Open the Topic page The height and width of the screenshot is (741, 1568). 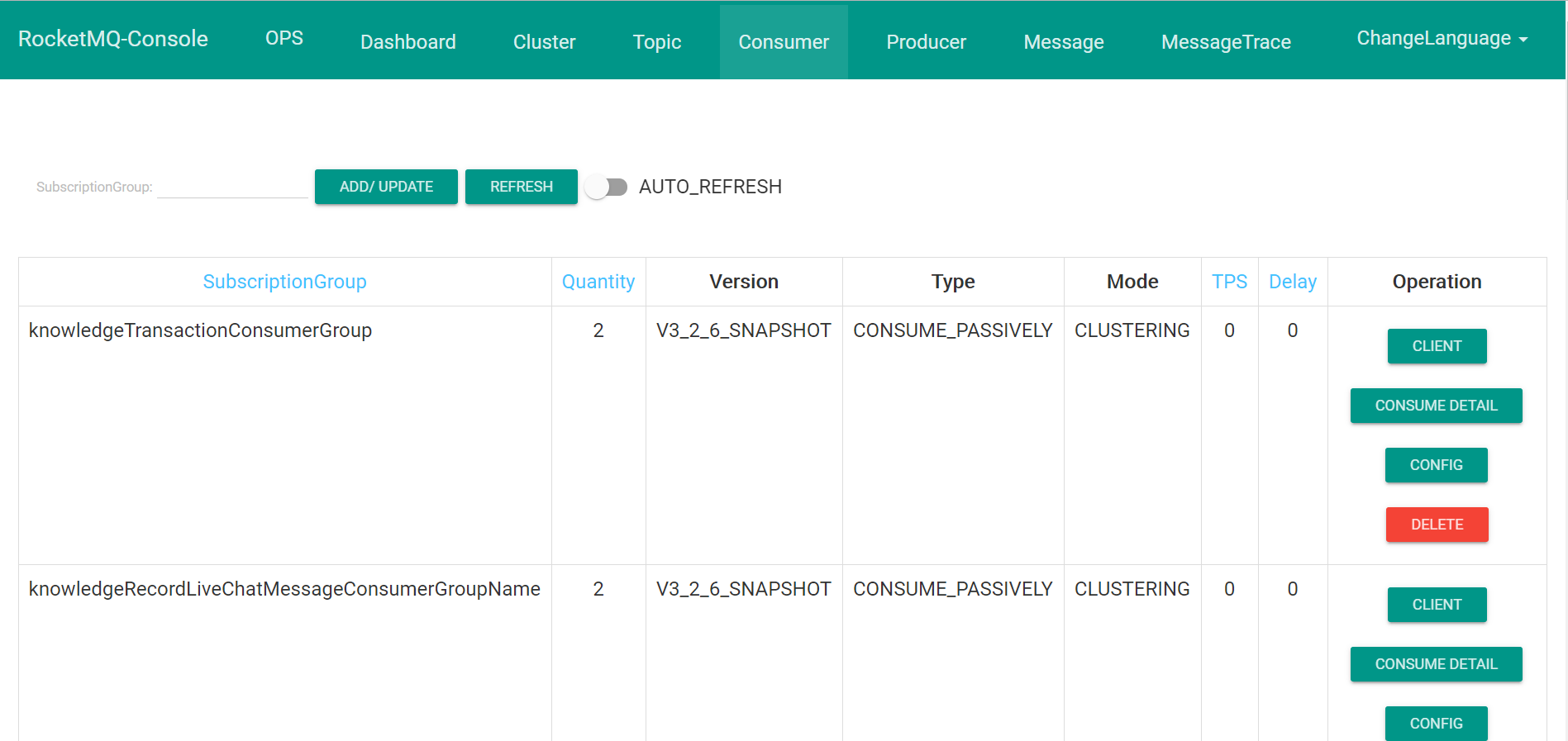coord(657,42)
